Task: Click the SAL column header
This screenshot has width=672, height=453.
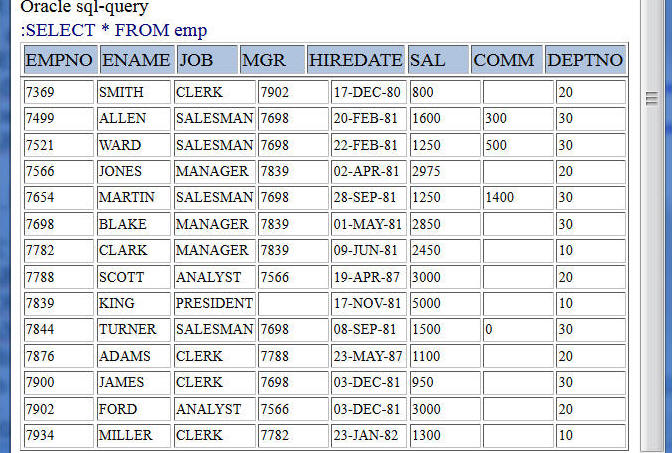Action: pos(438,60)
